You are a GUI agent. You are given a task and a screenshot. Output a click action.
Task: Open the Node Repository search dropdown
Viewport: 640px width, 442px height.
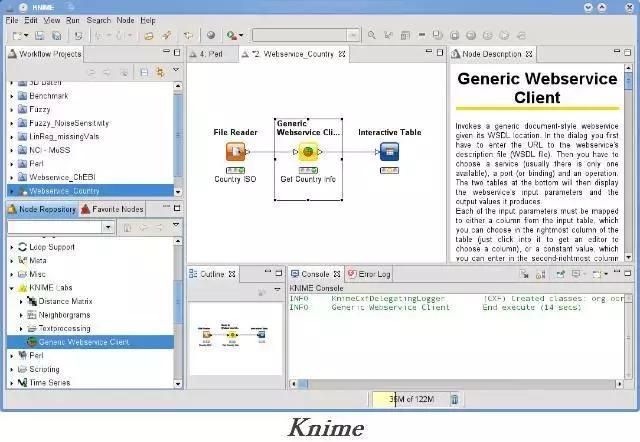(108, 227)
